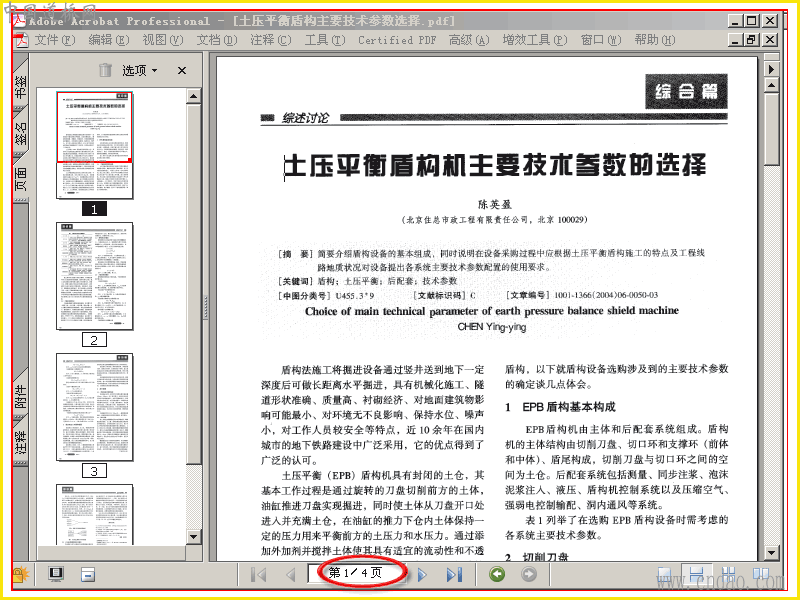Select page 2 thumbnail

click(94, 276)
